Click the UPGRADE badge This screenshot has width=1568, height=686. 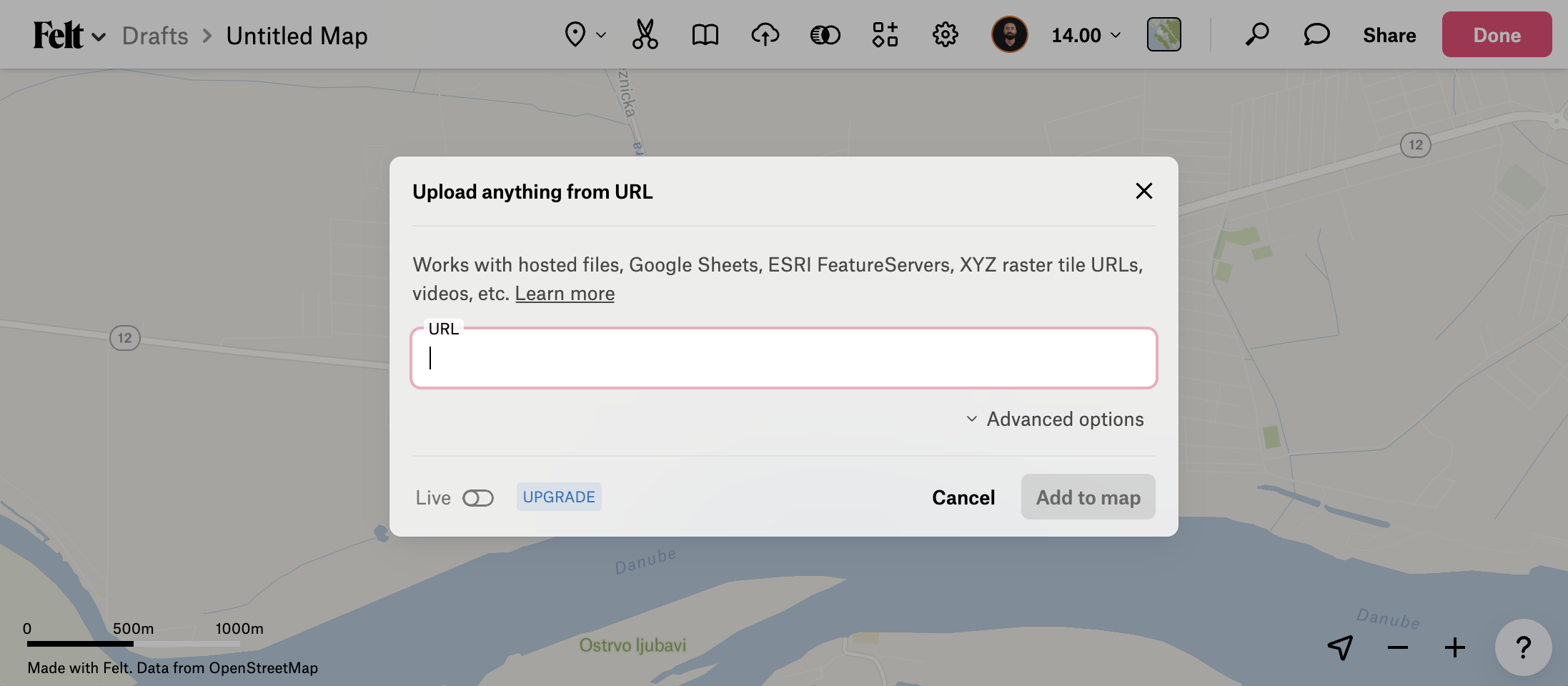click(x=559, y=497)
